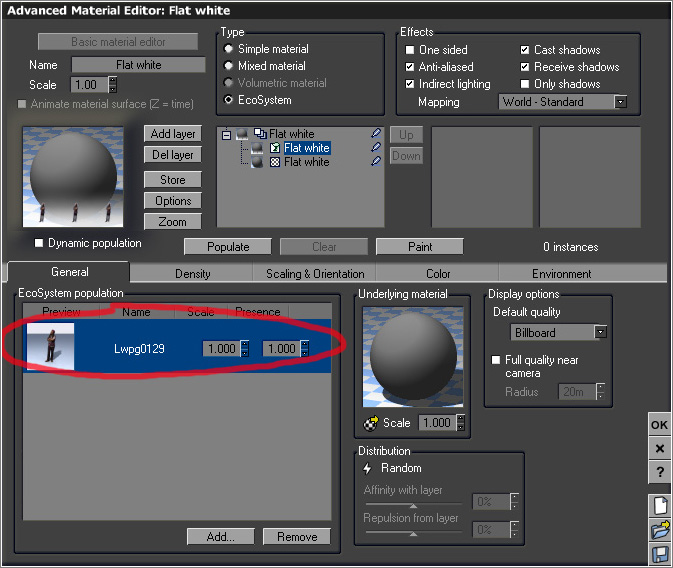Screen dimensions: 673x568
Task: Click the material Name field Flat white
Action: click(139, 65)
